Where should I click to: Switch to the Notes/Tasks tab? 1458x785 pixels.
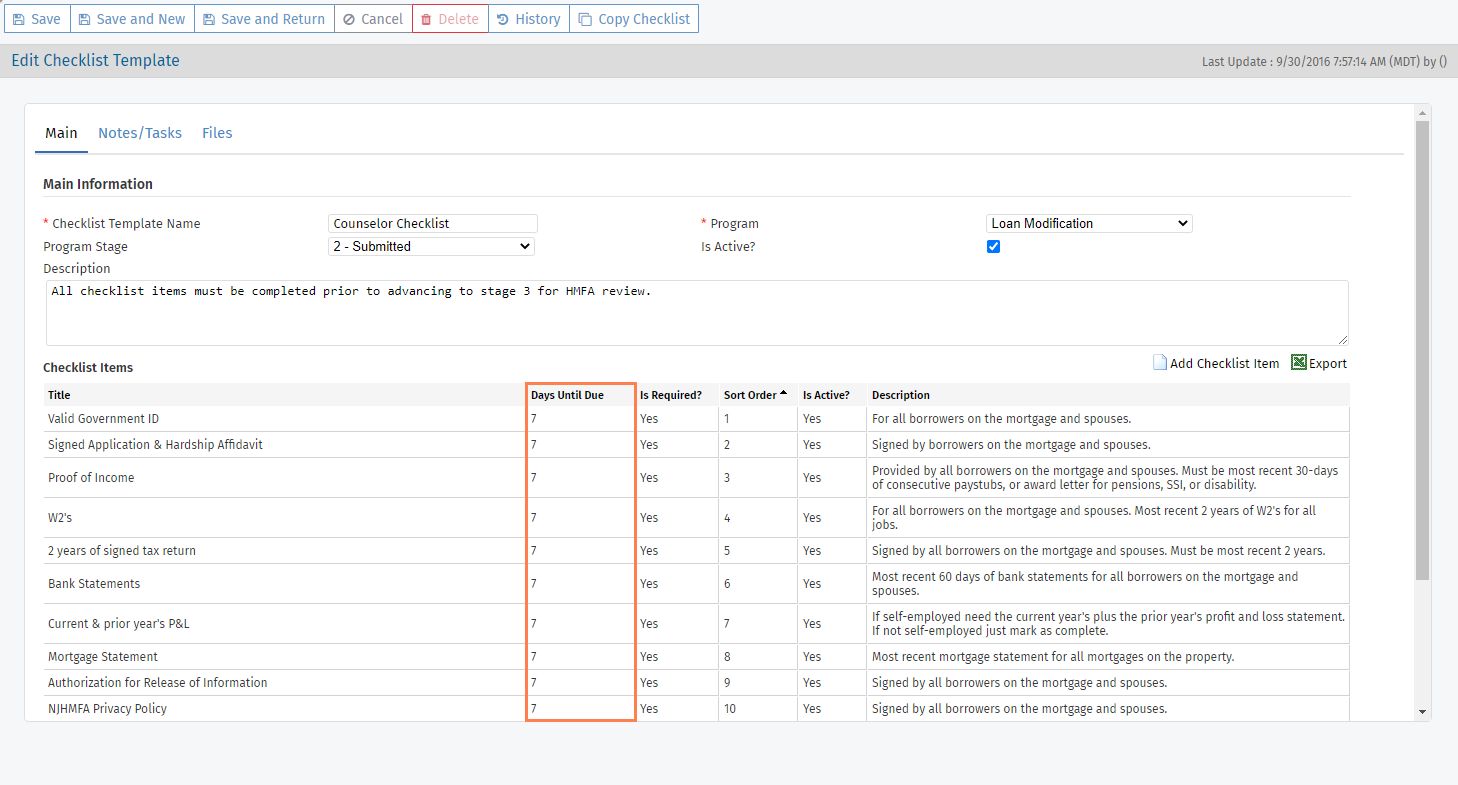(140, 132)
